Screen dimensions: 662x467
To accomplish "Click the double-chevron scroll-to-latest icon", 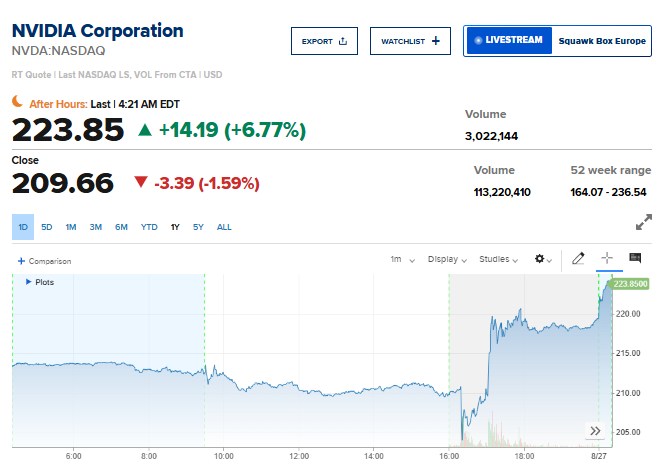I will 595,431.
